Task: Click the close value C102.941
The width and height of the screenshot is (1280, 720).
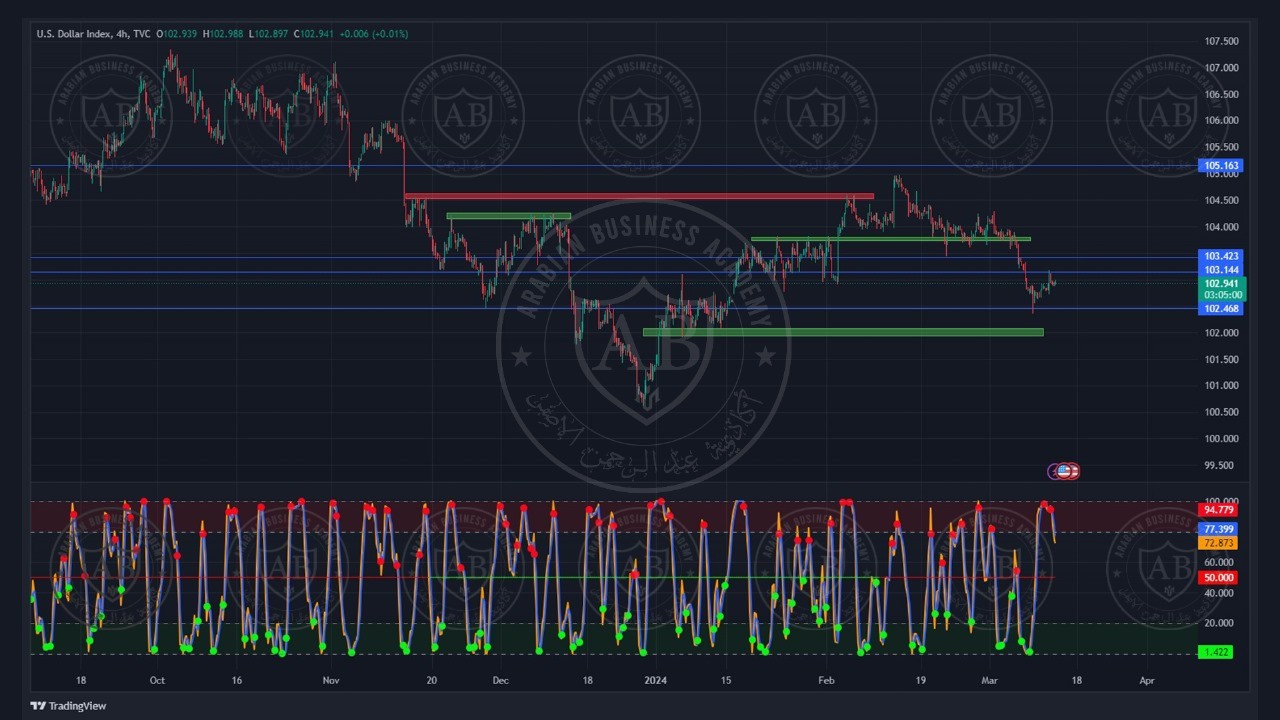Action: (313, 34)
